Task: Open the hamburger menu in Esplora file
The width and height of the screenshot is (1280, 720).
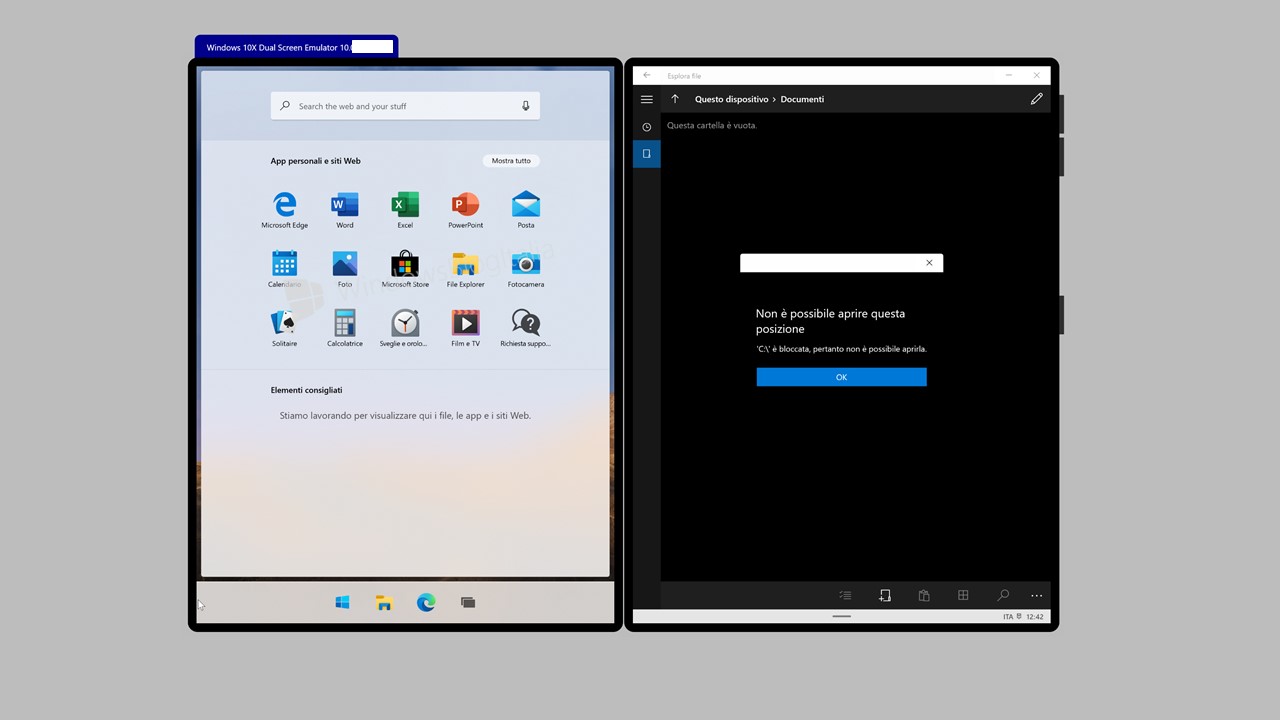Action: [x=647, y=99]
